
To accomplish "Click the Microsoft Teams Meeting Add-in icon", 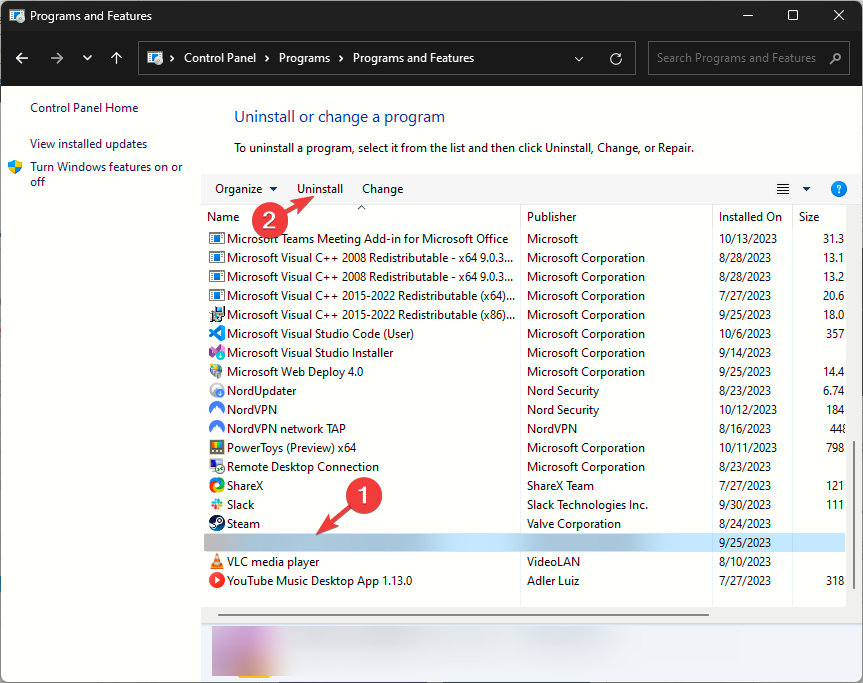I will point(217,238).
